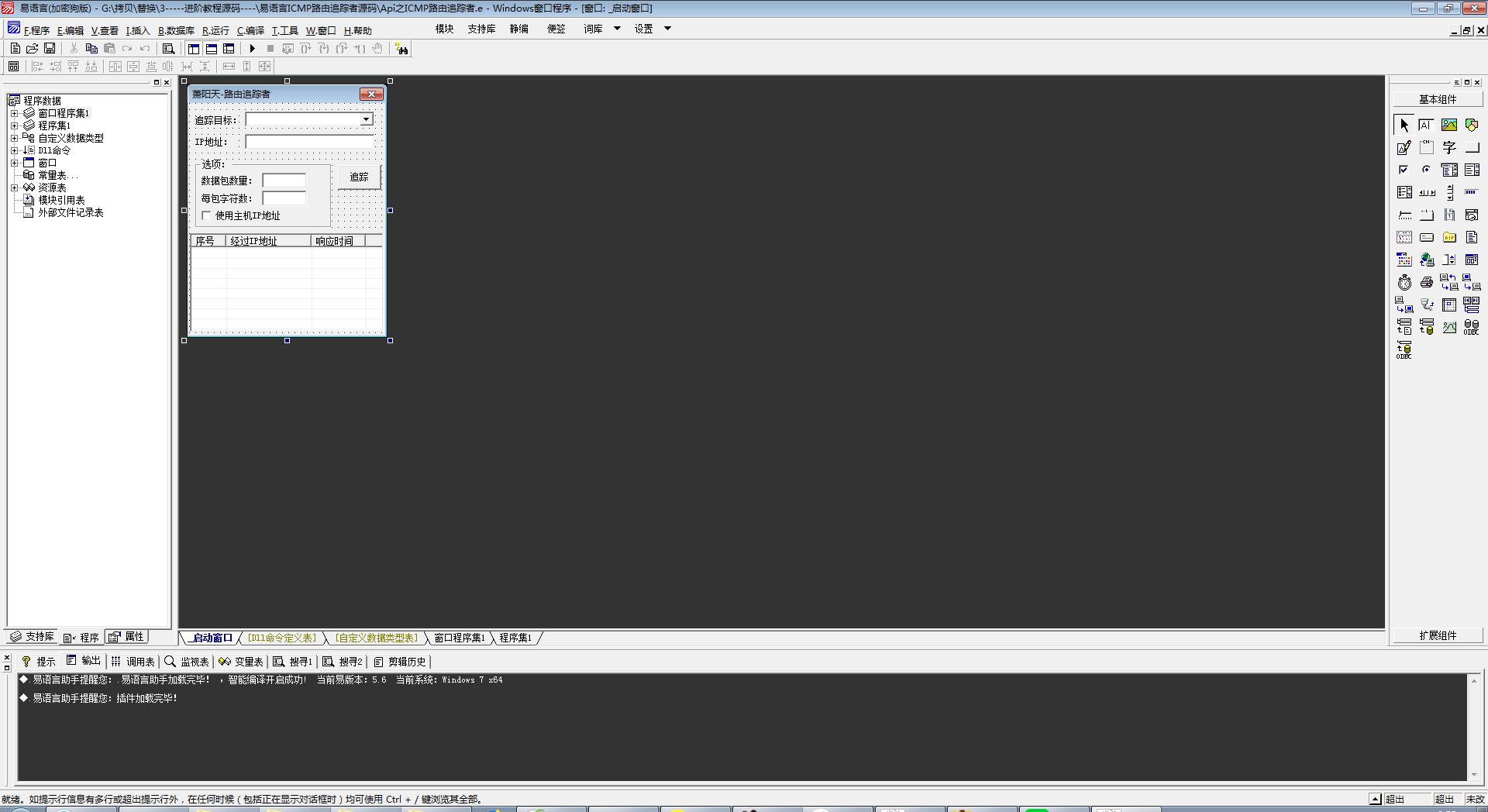This screenshot has height=812, width=1488.
Task: Click the 每包字符数 input field
Action: pos(284,198)
